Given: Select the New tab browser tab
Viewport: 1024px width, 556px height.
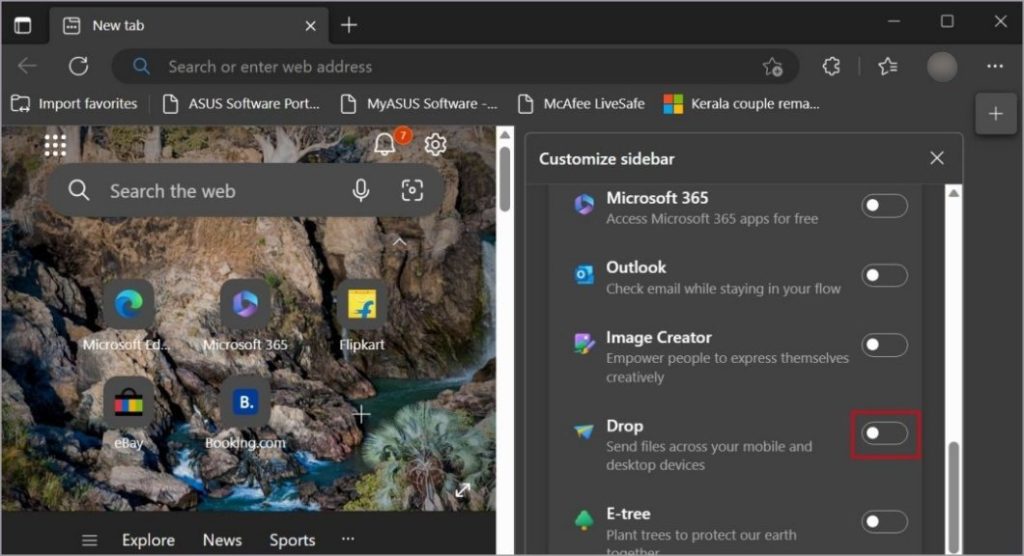Looking at the screenshot, I should (x=189, y=25).
